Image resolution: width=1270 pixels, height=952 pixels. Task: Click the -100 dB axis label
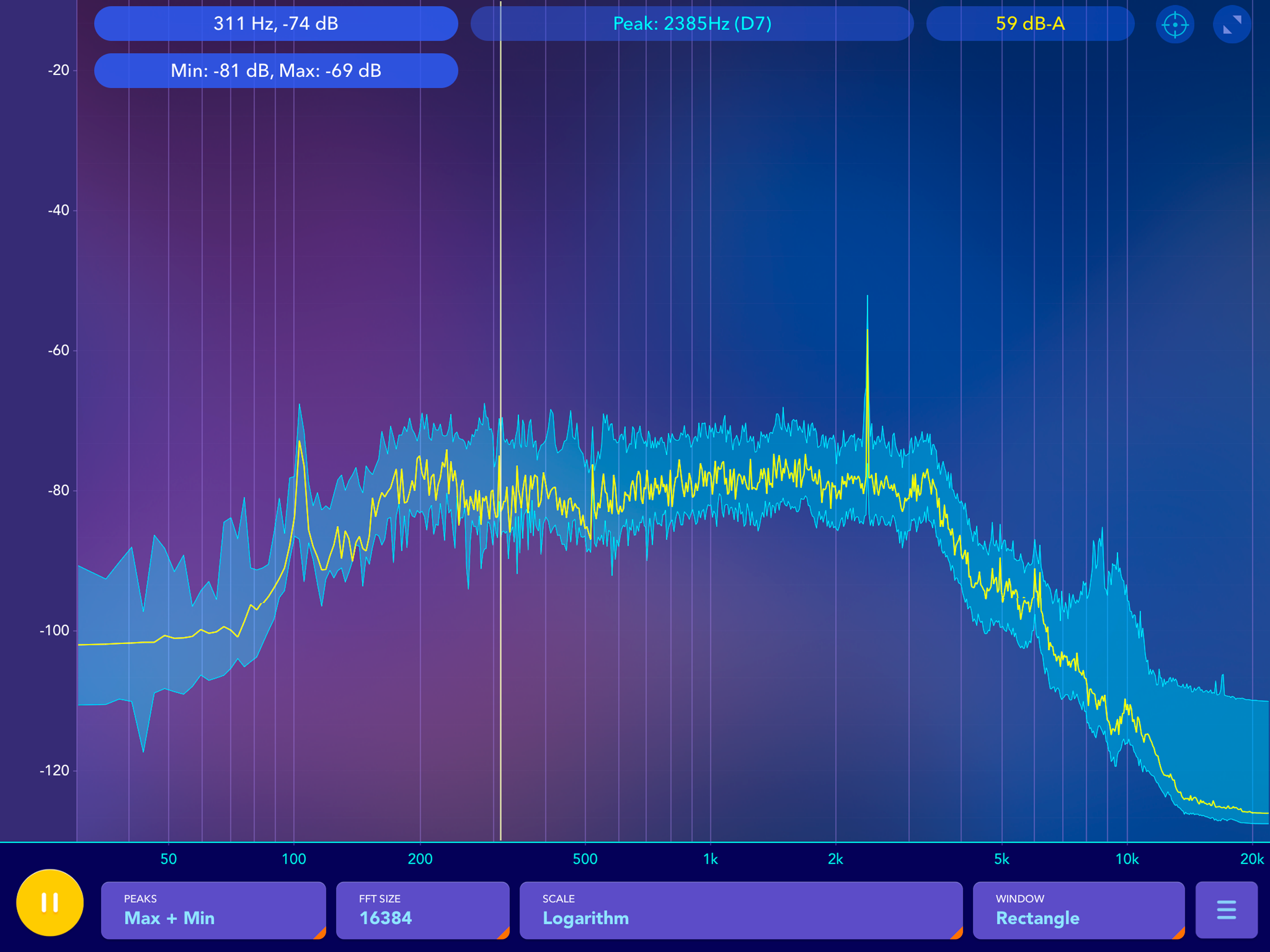(x=54, y=630)
